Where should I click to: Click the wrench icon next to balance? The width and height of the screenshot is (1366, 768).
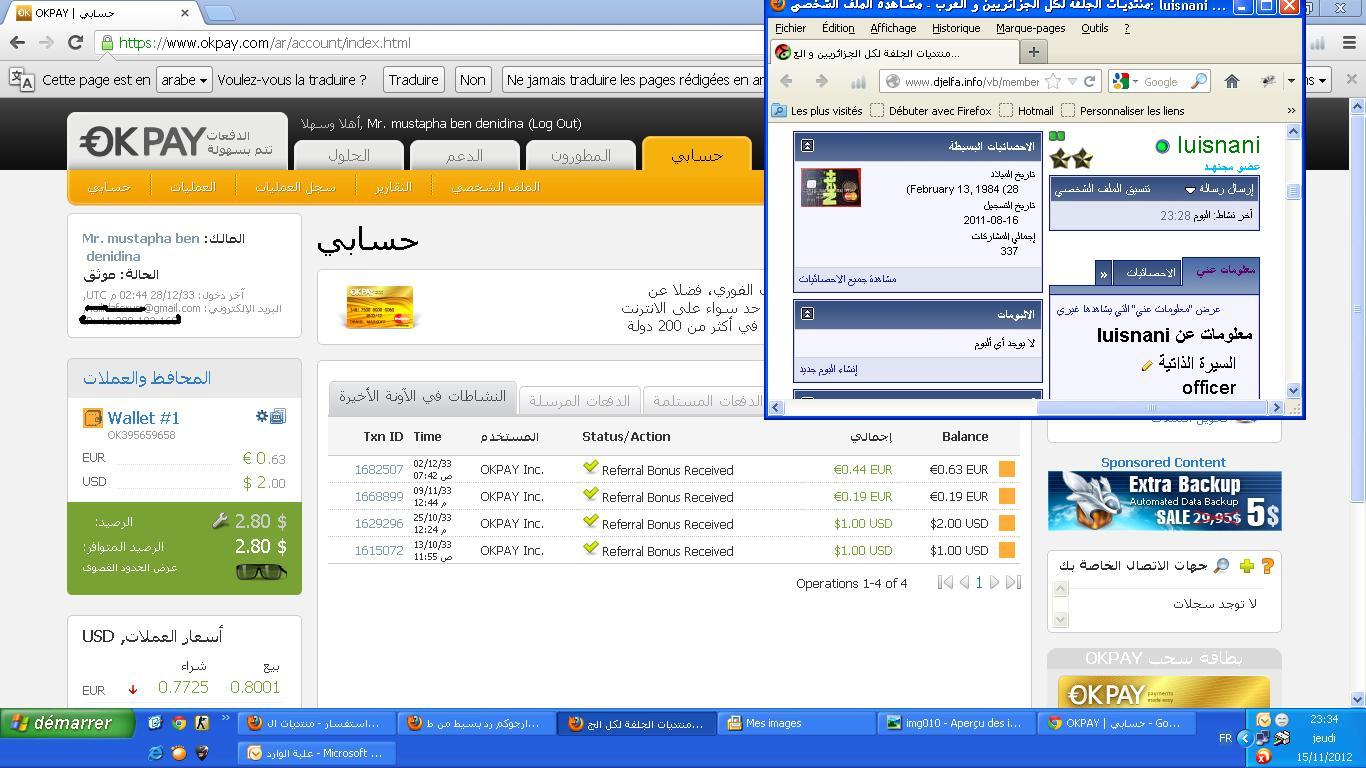220,521
